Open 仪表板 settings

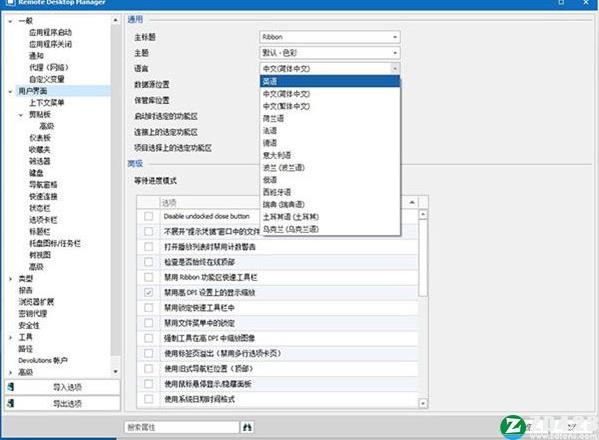(x=40, y=138)
